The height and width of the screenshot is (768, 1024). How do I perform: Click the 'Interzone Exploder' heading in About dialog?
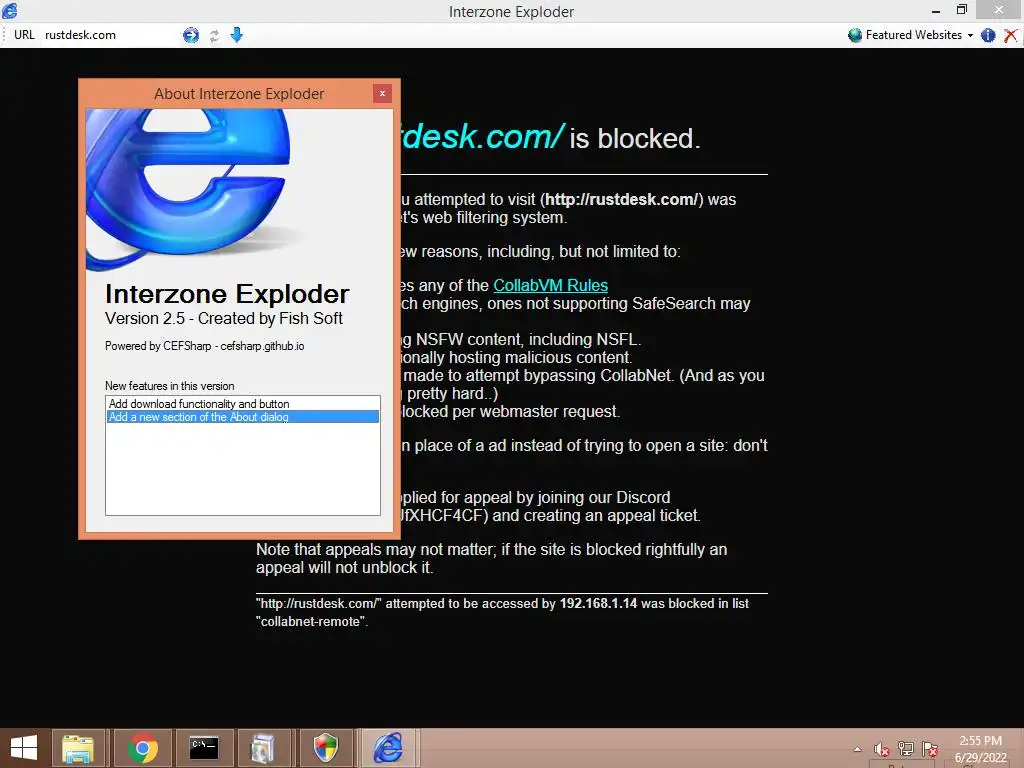[227, 294]
